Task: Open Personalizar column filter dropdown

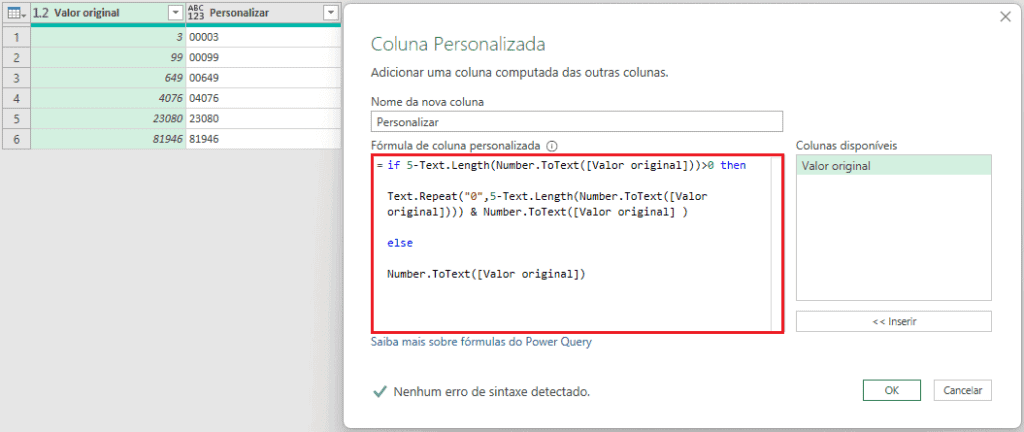Action: 331,13
